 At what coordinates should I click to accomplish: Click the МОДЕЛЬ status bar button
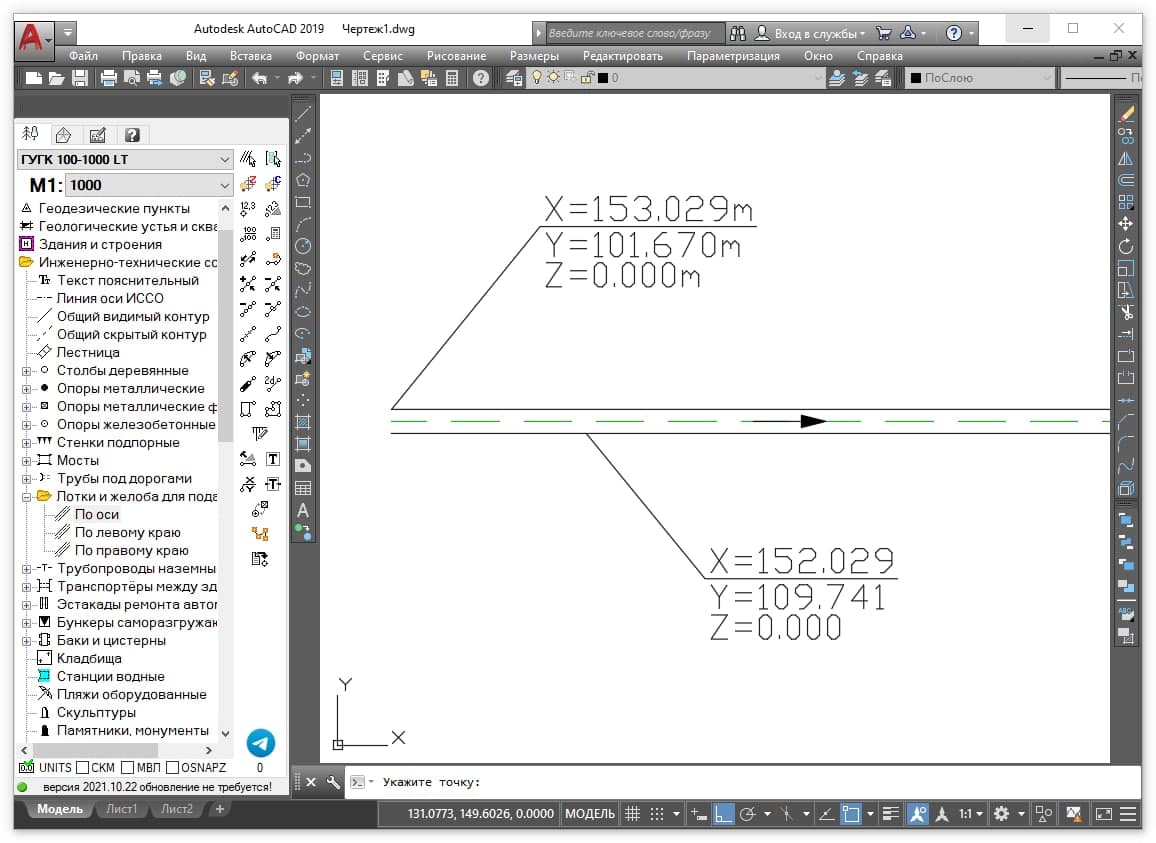[x=590, y=814]
